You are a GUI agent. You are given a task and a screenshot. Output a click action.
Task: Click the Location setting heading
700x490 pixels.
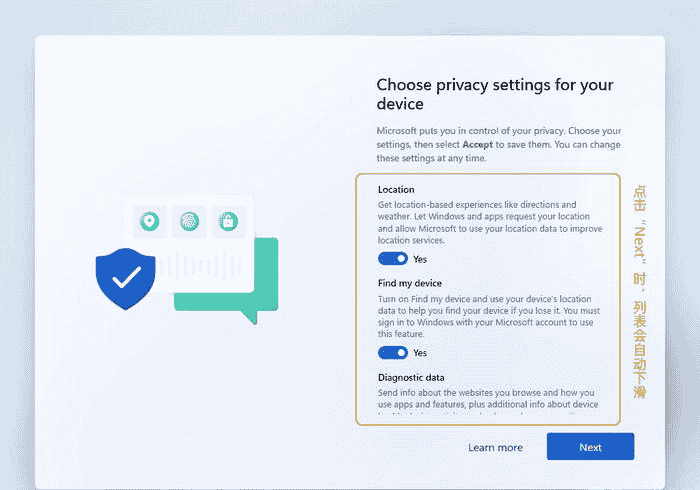[x=396, y=189]
